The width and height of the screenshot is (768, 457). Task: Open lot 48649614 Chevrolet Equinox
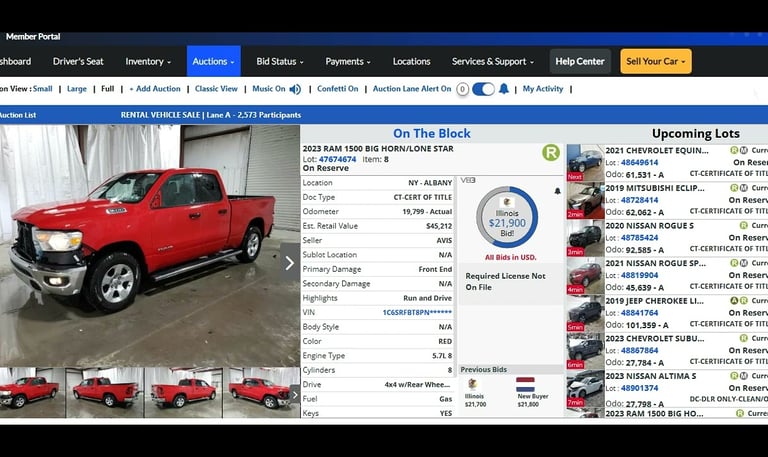click(x=639, y=163)
